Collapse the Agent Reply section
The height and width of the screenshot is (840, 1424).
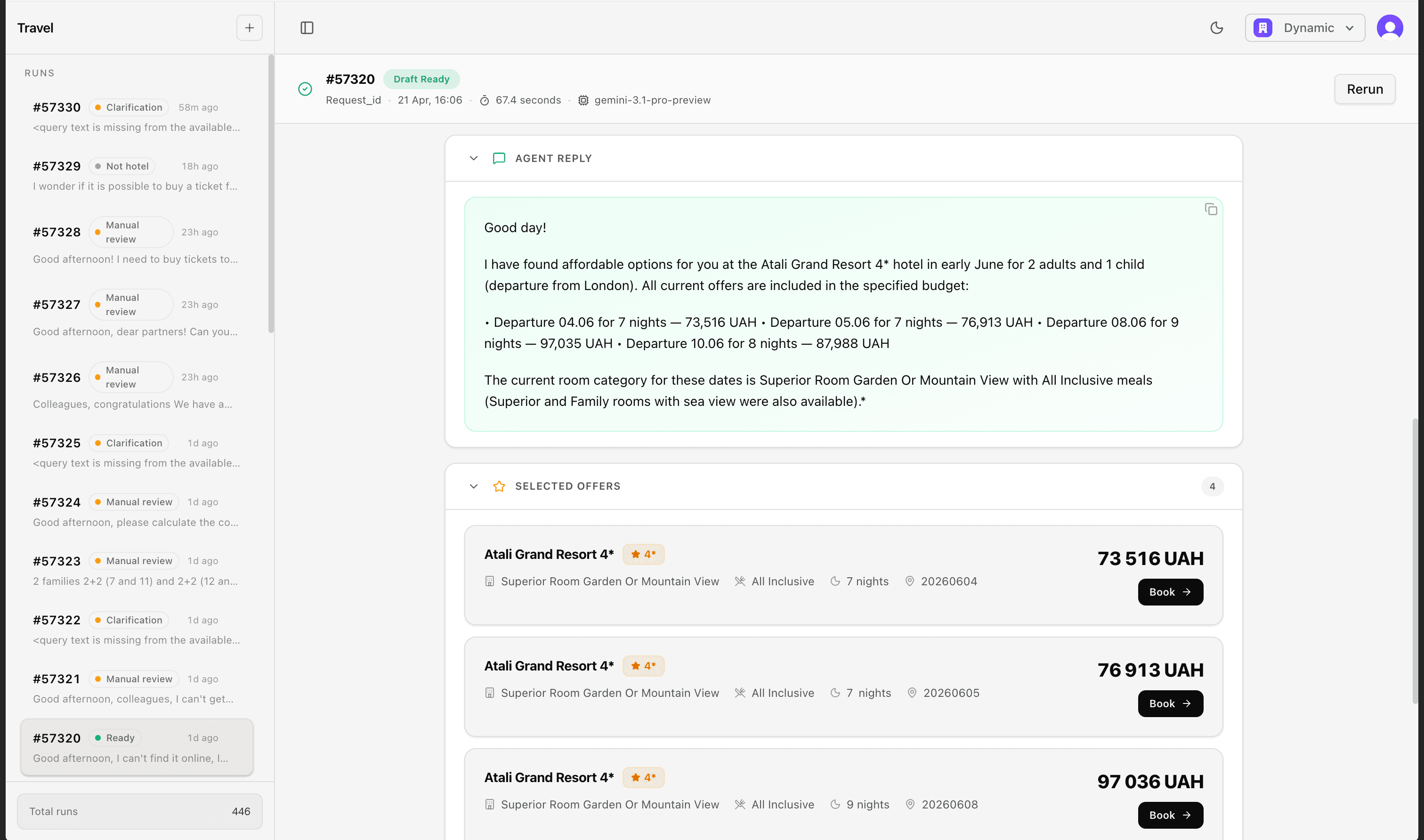click(474, 159)
